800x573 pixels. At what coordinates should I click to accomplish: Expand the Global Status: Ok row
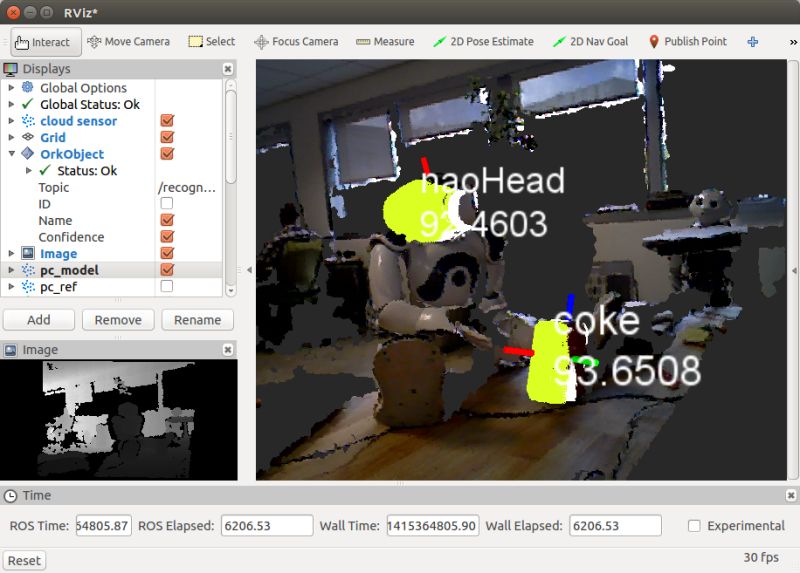11,104
